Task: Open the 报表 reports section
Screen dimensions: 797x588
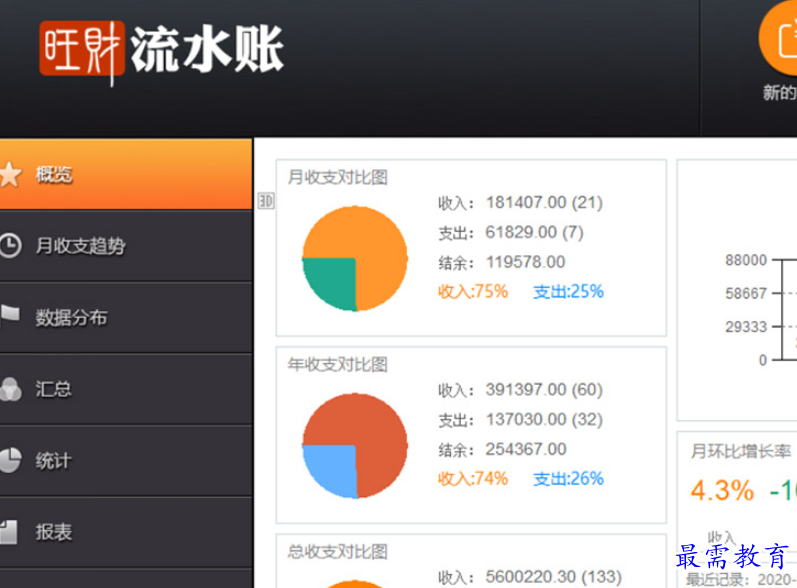Action: pyautogui.click(x=126, y=532)
